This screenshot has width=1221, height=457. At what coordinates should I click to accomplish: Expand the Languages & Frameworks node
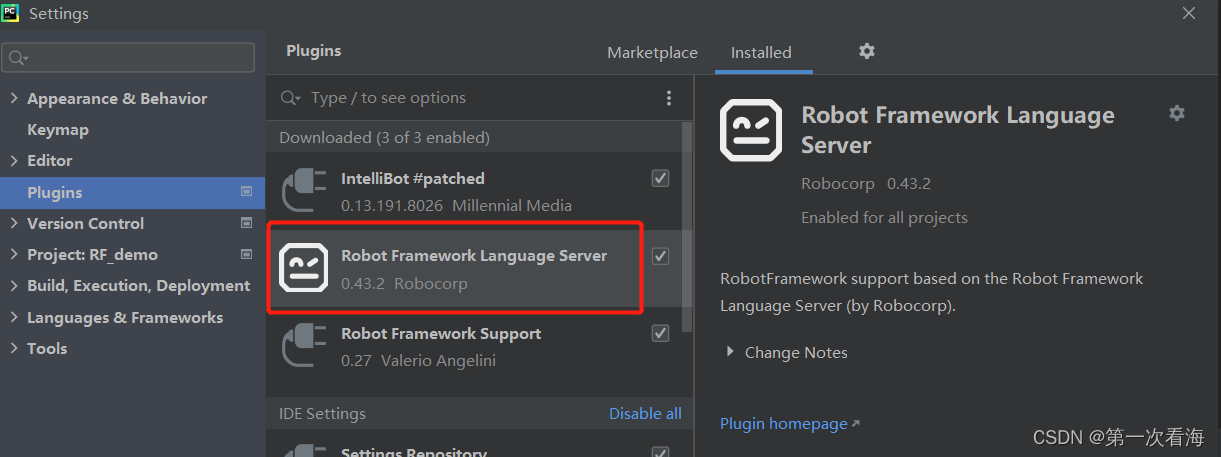(14, 317)
